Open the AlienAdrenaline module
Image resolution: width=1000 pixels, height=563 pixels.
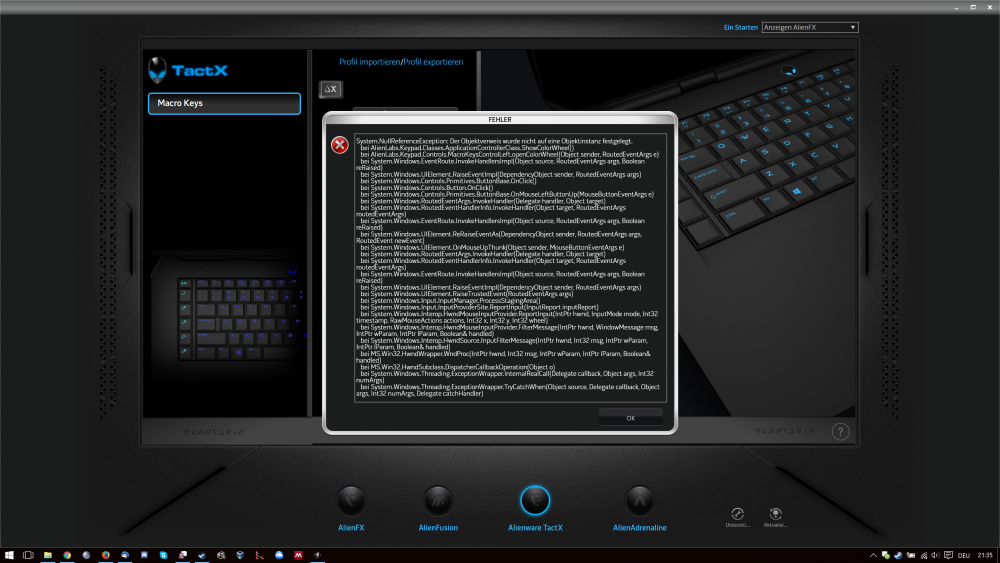(640, 499)
